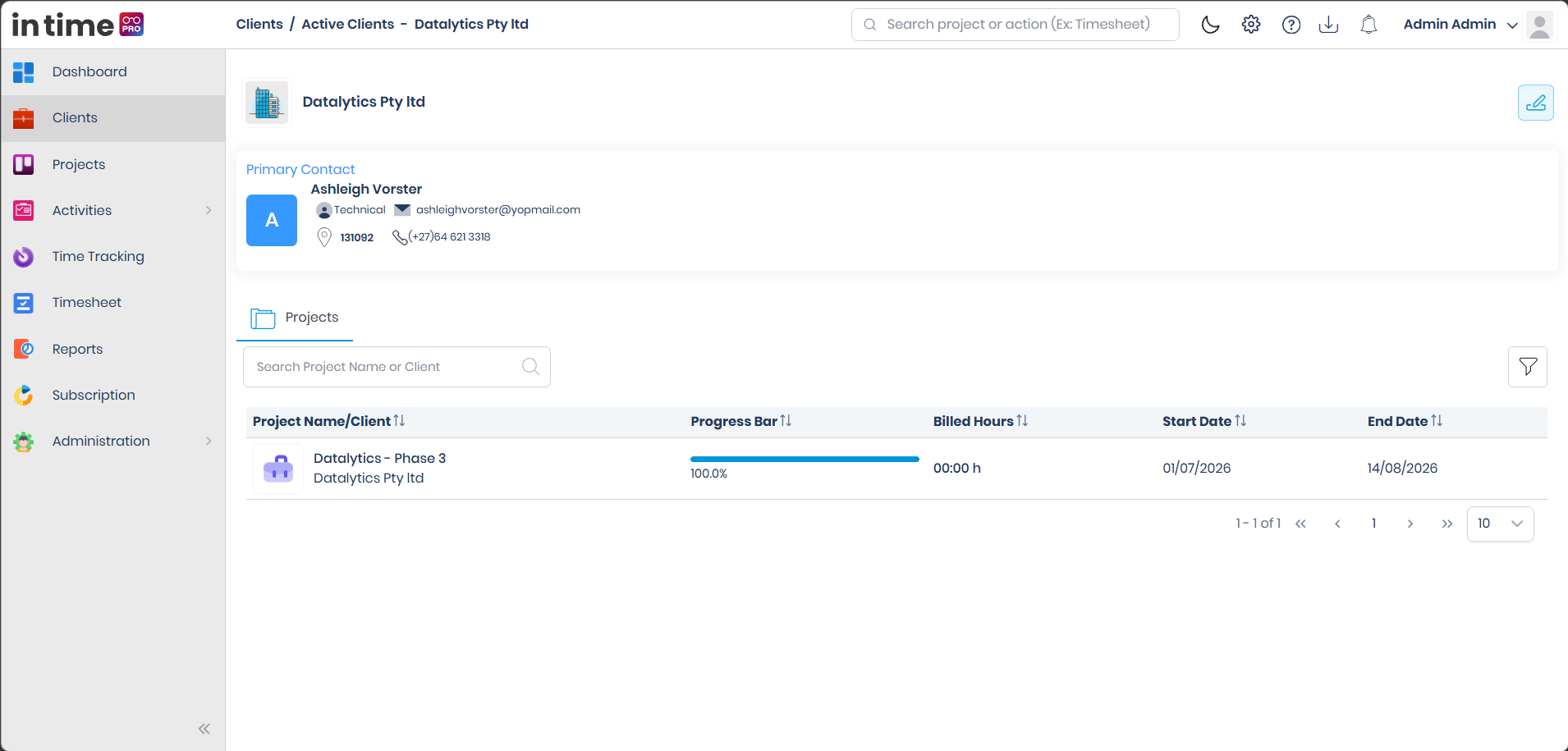Screen dimensions: 1568x751
Task: Click Reports sidebar icon
Action: 24,349
